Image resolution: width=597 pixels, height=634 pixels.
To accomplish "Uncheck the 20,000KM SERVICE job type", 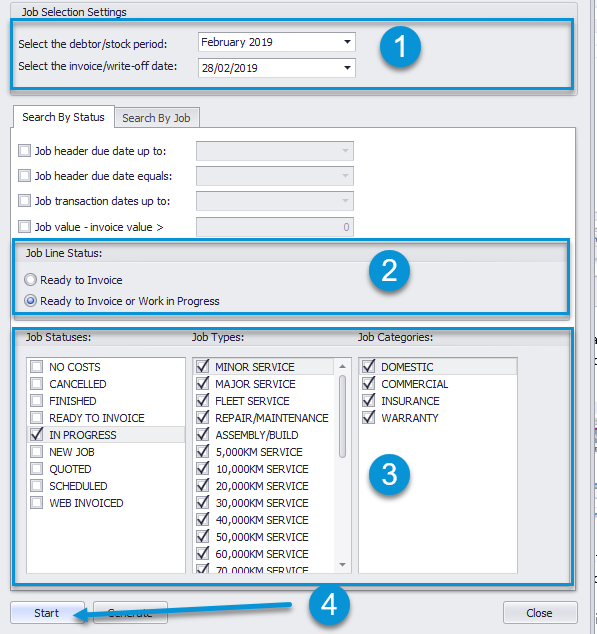I will pos(203,486).
